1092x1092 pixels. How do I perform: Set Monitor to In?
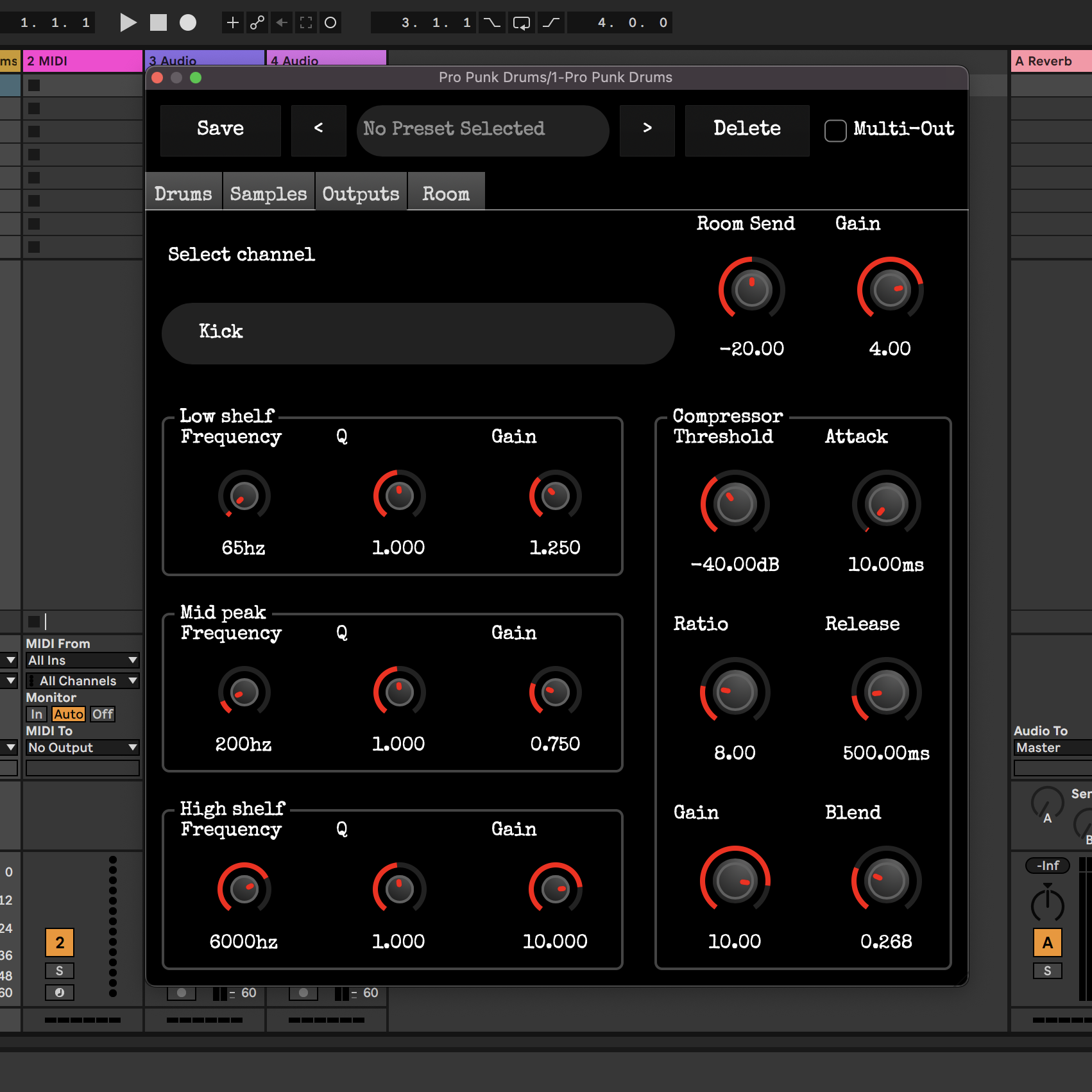37,714
